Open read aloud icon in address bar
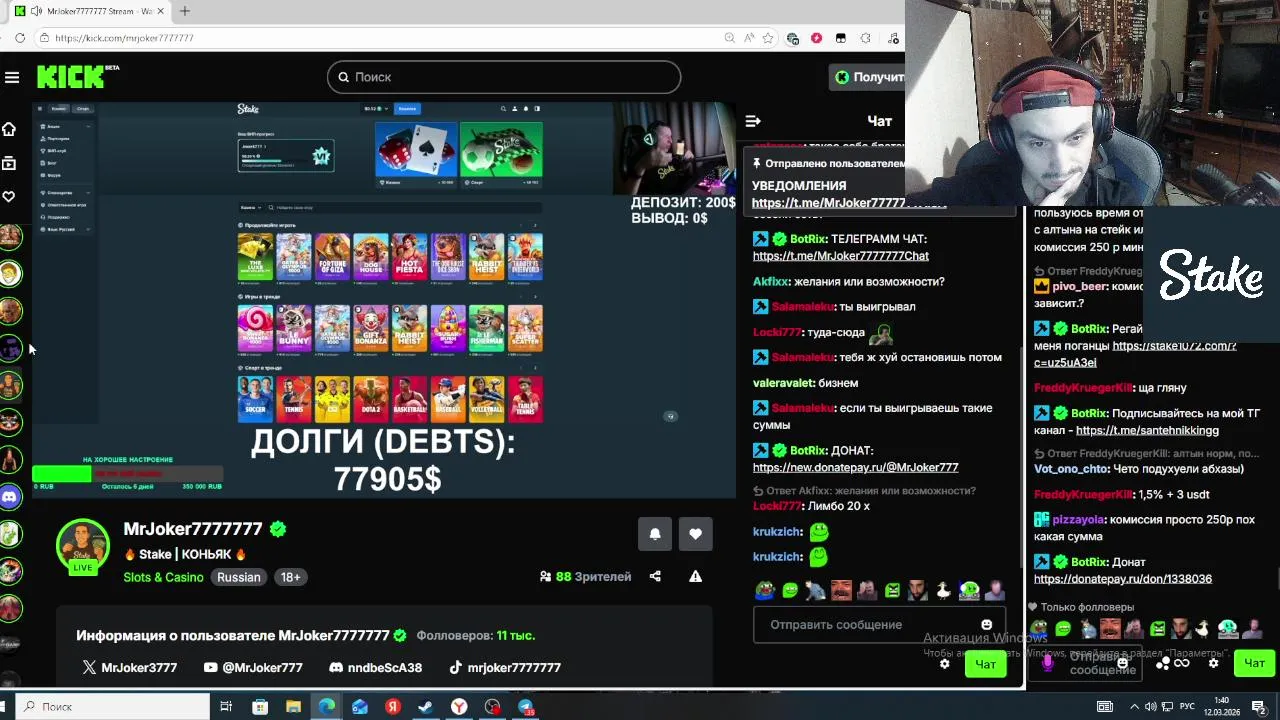Image resolution: width=1280 pixels, height=720 pixels. [x=749, y=38]
